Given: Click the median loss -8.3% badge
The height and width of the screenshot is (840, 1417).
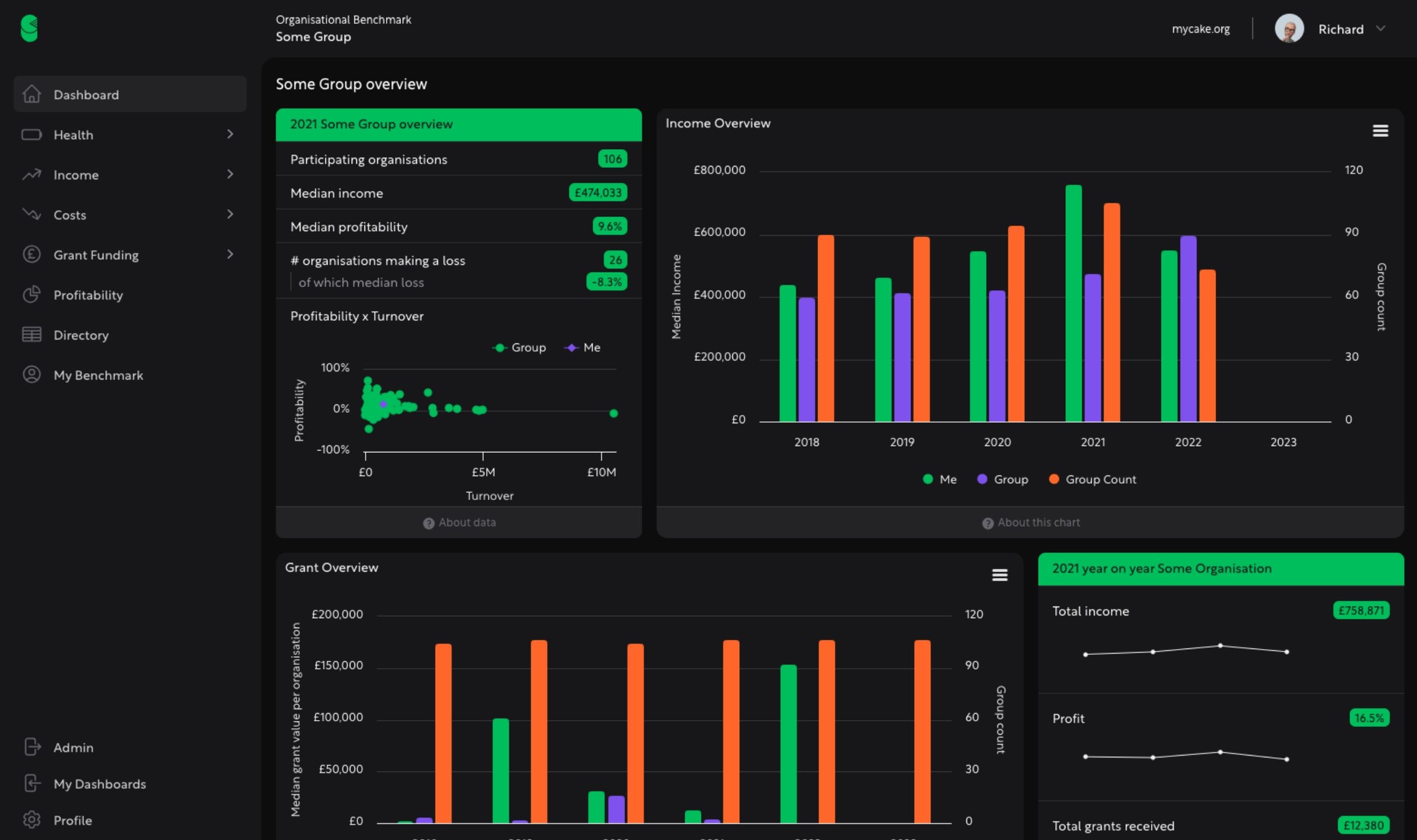Looking at the screenshot, I should [607, 282].
